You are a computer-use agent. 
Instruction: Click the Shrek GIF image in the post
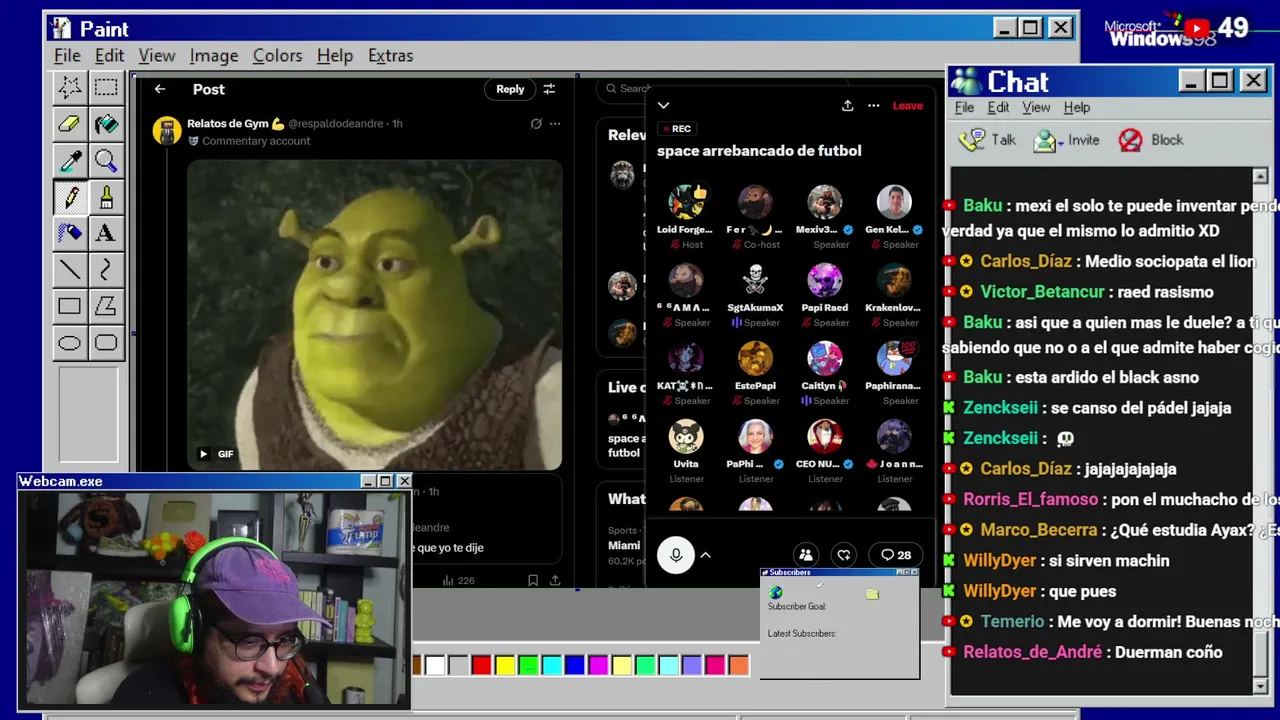pyautogui.click(x=375, y=315)
